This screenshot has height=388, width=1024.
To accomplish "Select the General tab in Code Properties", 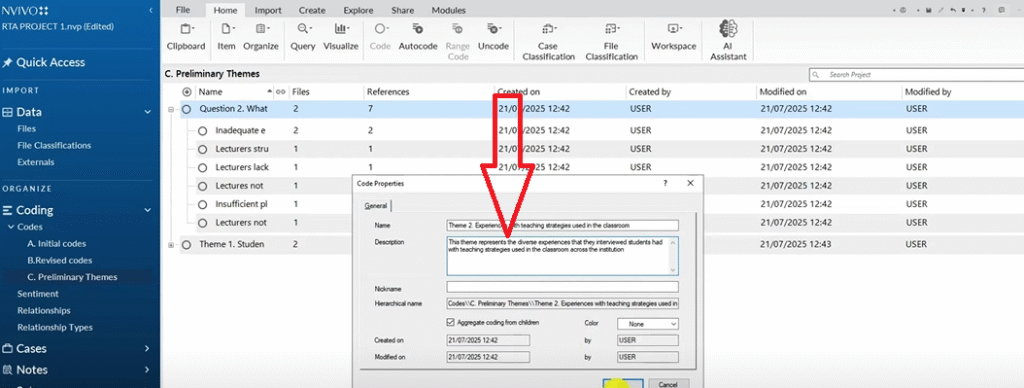I will point(376,206).
